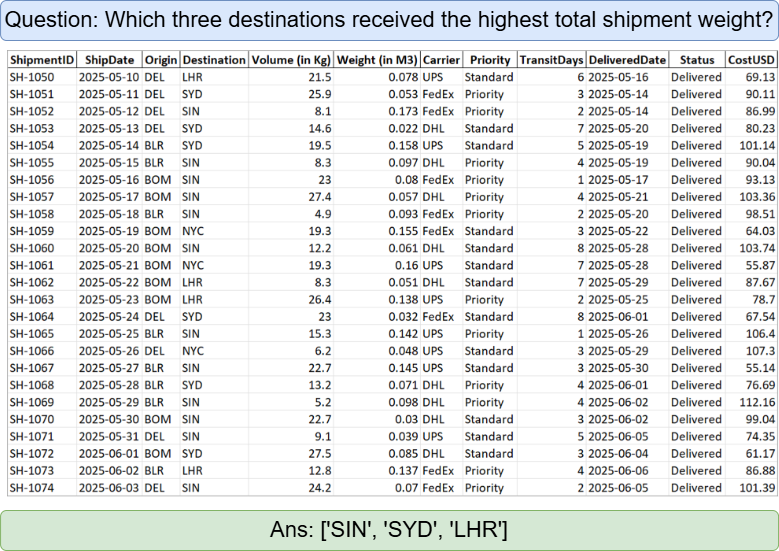Select the DeliveredDate column header
This screenshot has width=779, height=551.
[x=626, y=60]
